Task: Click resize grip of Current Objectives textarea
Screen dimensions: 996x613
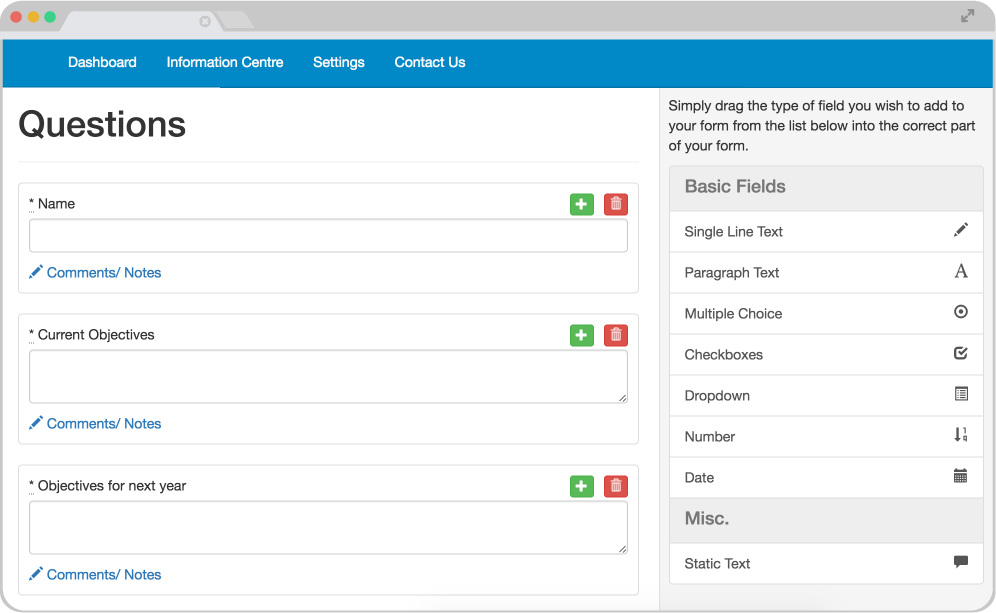Action: click(622, 398)
